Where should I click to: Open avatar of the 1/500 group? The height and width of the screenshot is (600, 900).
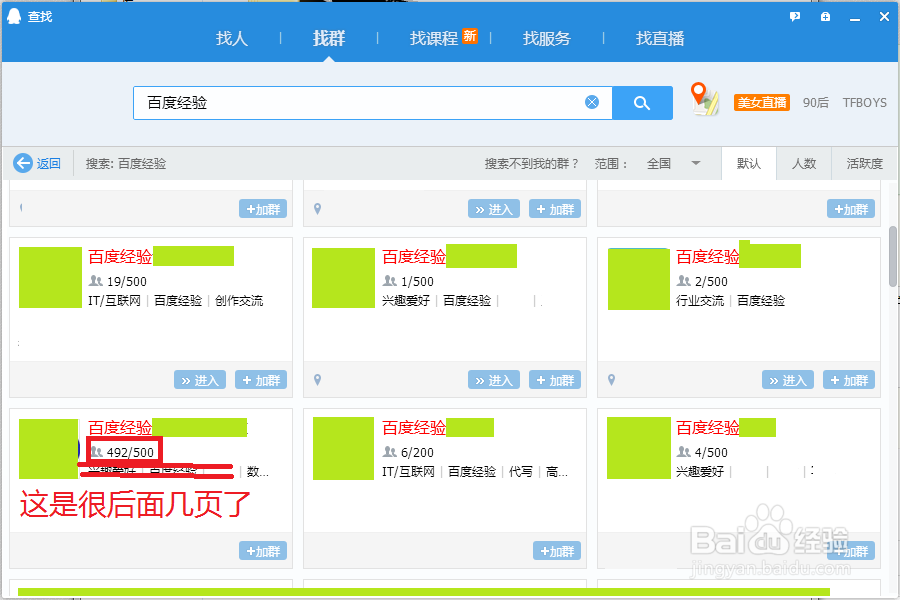click(343, 278)
